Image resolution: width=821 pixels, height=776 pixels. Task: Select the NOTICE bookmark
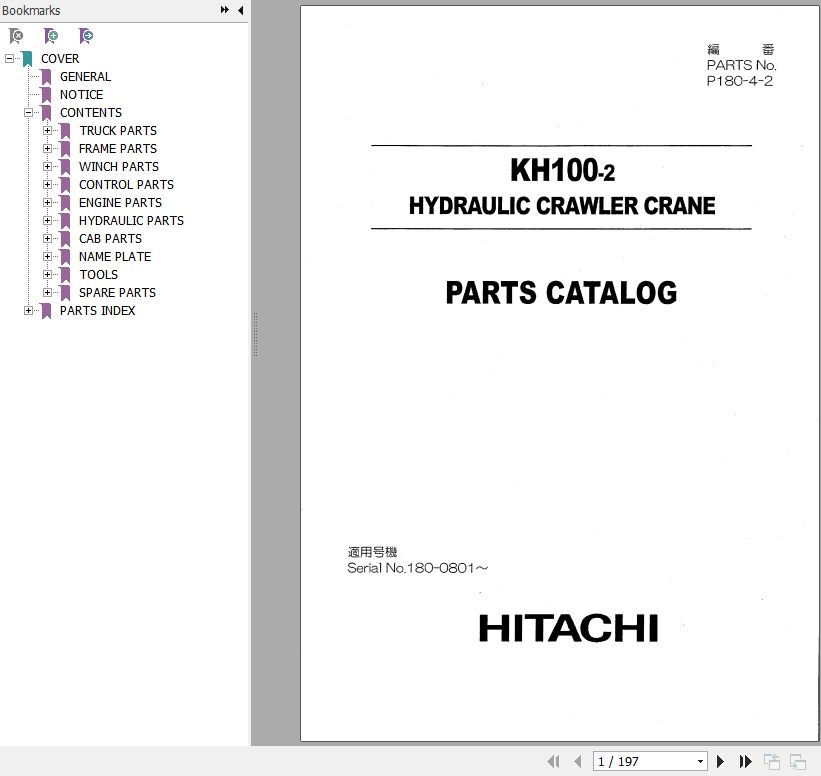tap(81, 95)
